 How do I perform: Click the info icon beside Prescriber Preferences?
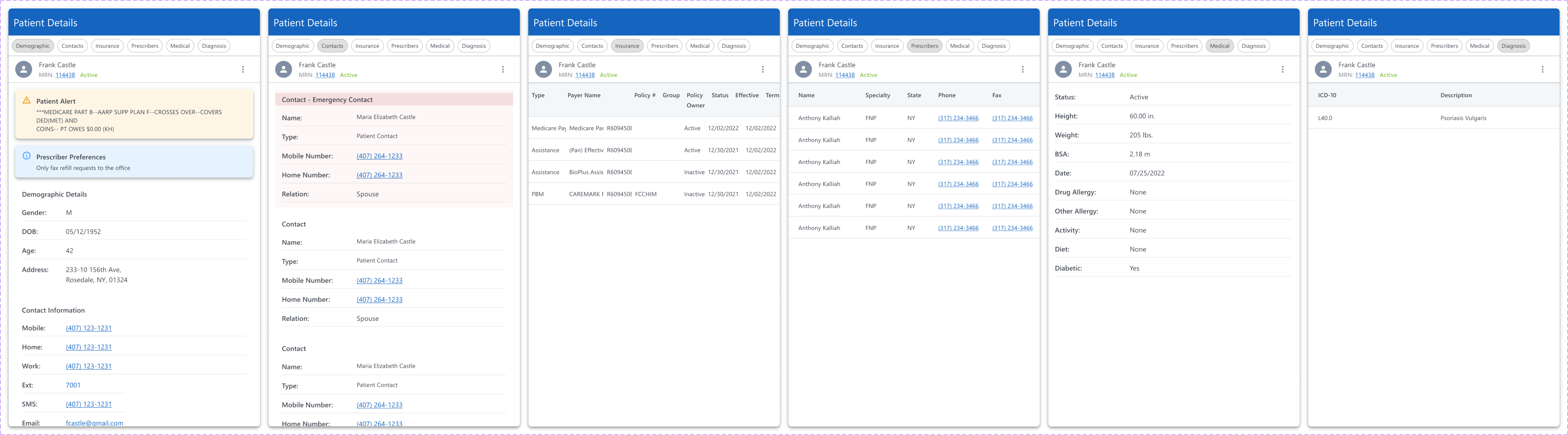(x=26, y=156)
